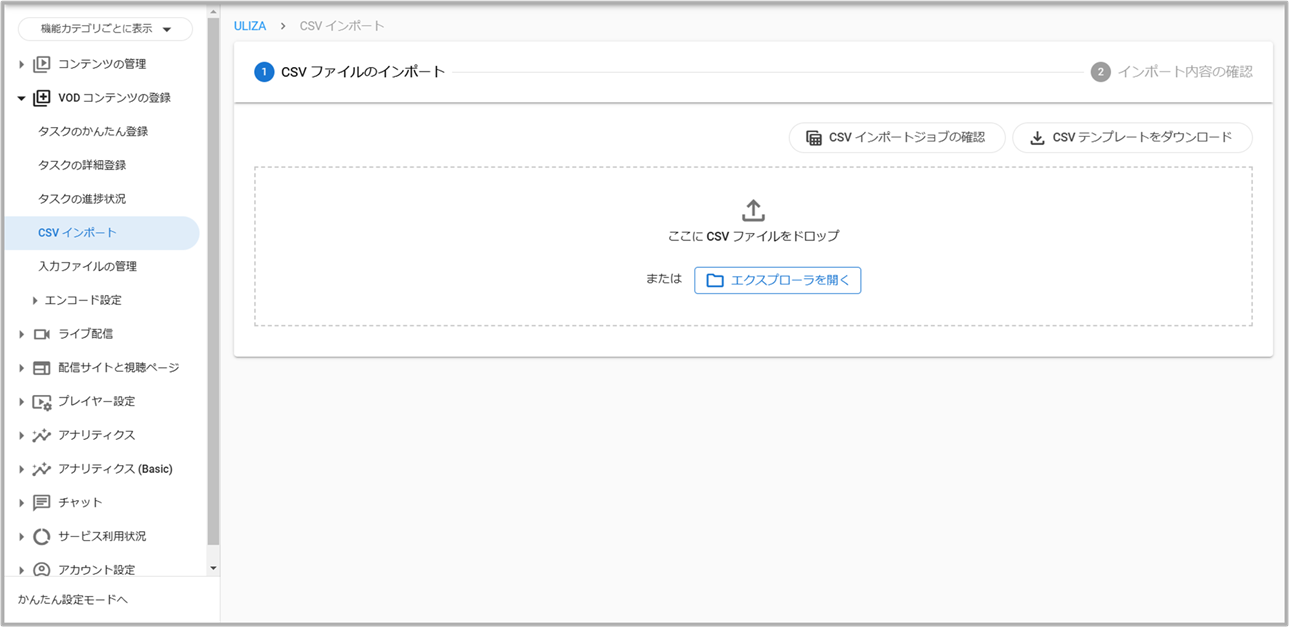Open 入力ファイルの管理 menu item
This screenshot has height=627, width=1289.
(x=87, y=267)
